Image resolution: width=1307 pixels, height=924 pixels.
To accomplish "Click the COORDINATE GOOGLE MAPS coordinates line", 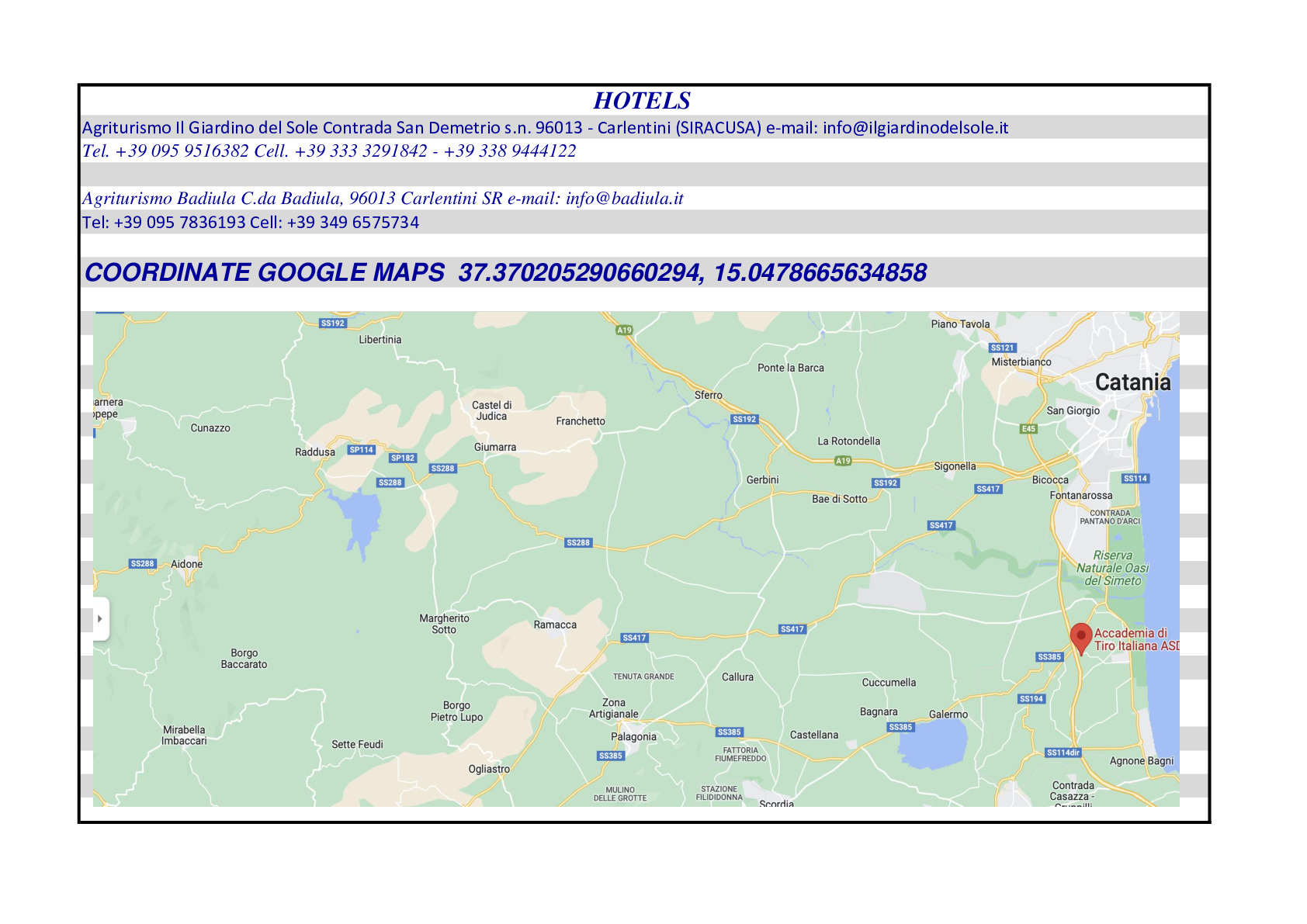I will point(506,272).
